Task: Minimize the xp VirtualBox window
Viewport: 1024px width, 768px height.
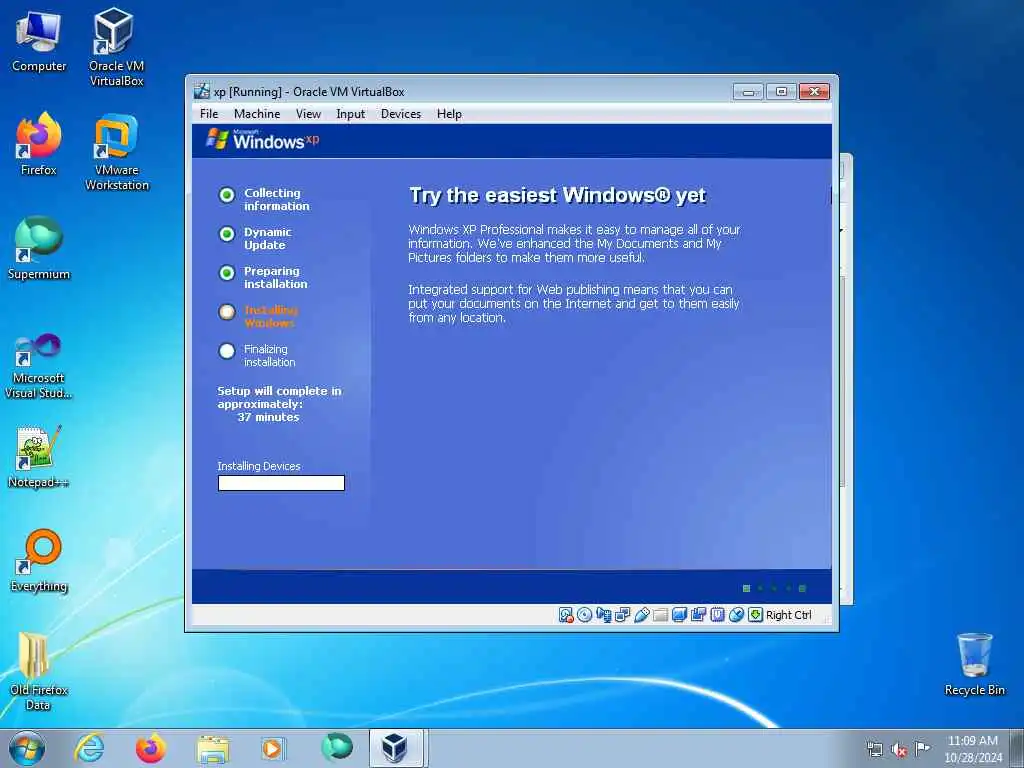Action: point(748,92)
